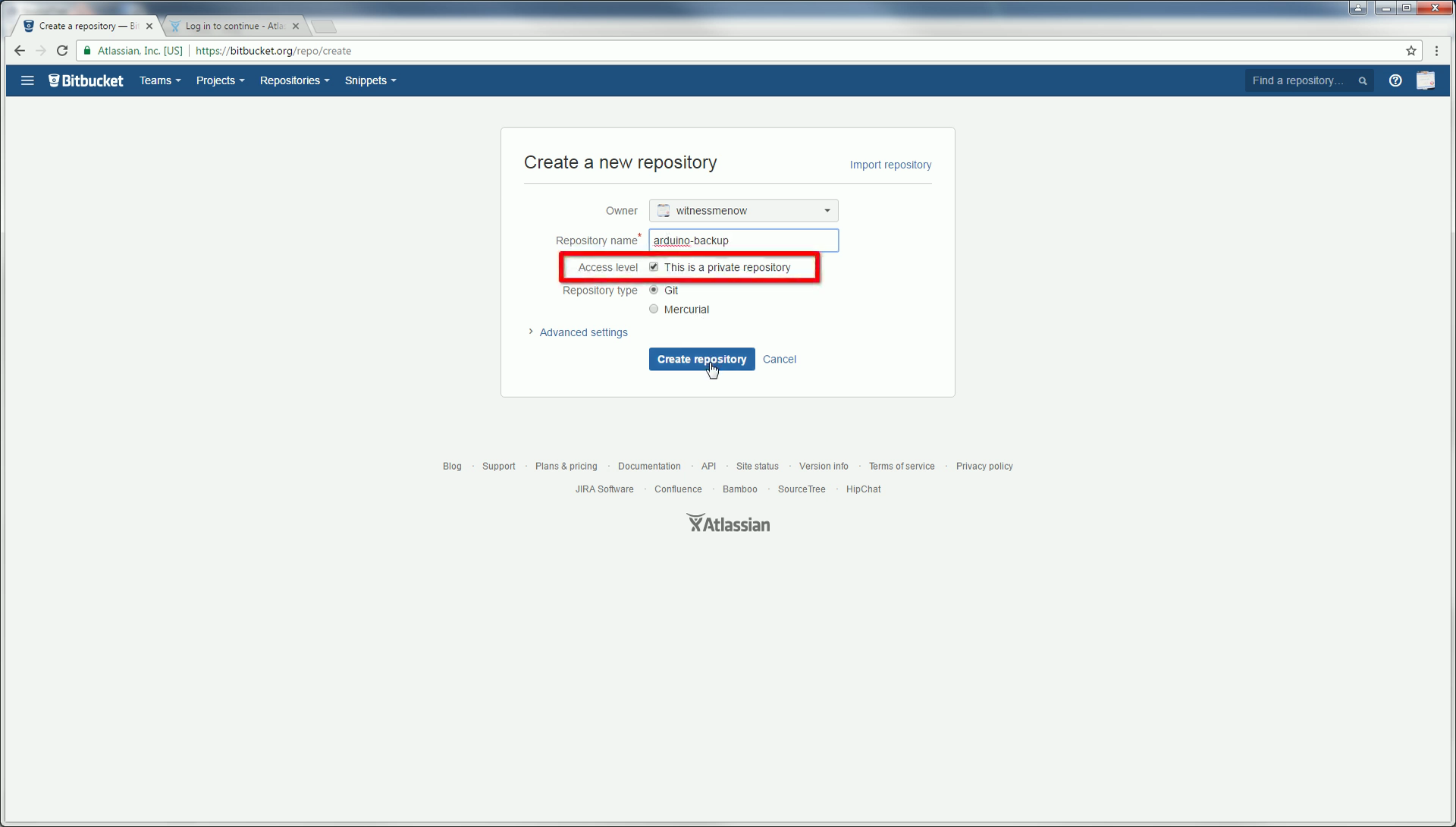Open the help question mark icon
This screenshot has height=827, width=1456.
(1395, 80)
